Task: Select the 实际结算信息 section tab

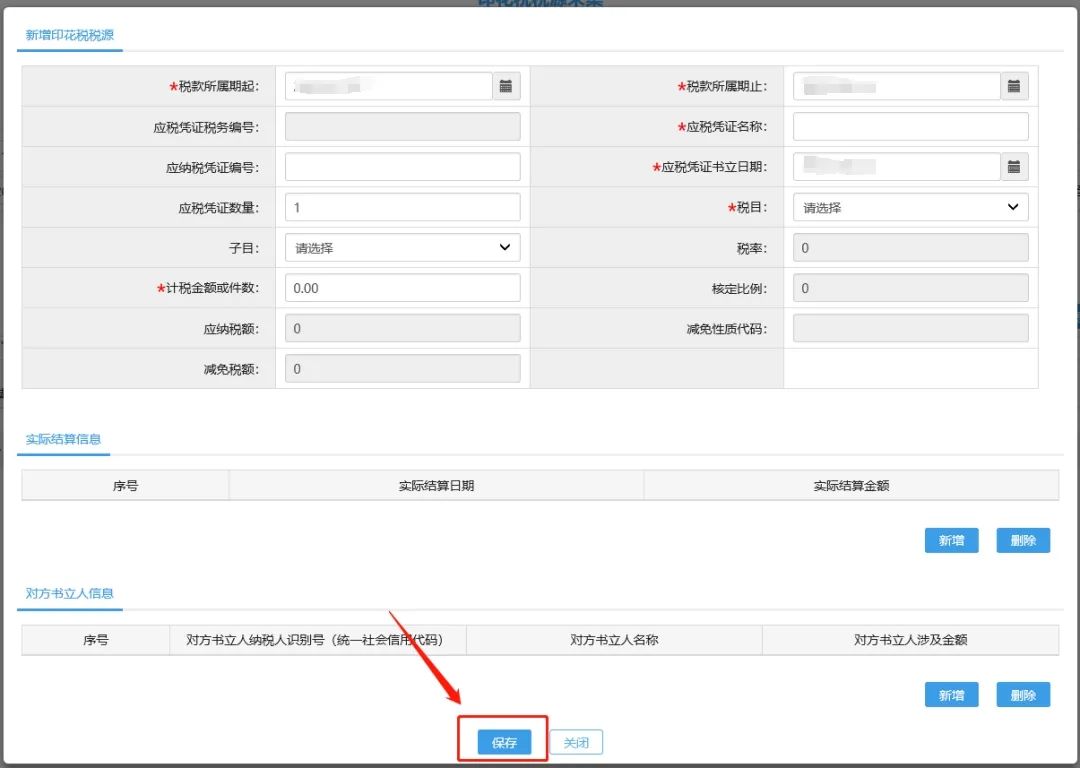Action: tap(63, 439)
